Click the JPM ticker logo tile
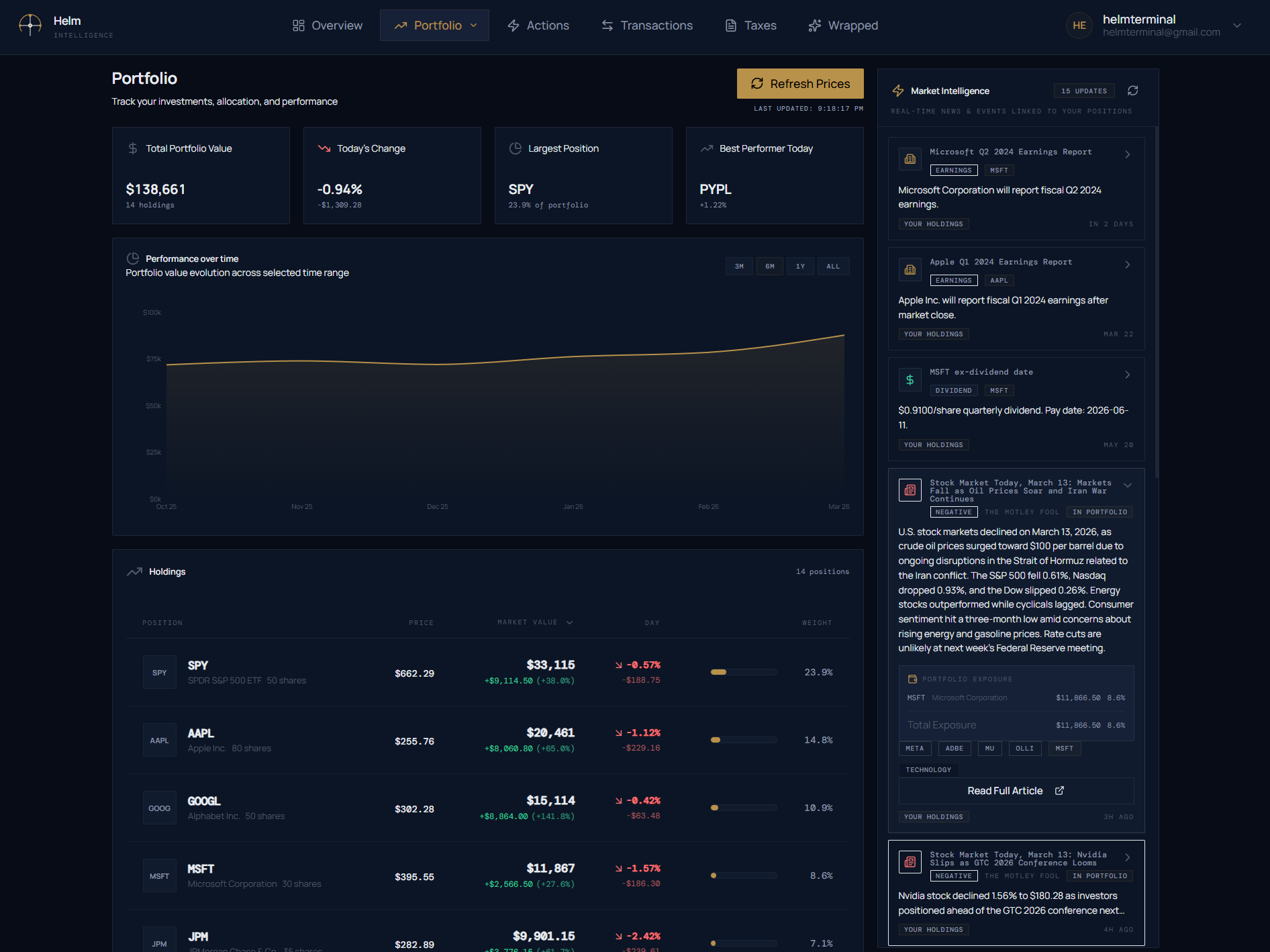Viewport: 1270px width, 952px height. click(x=160, y=940)
